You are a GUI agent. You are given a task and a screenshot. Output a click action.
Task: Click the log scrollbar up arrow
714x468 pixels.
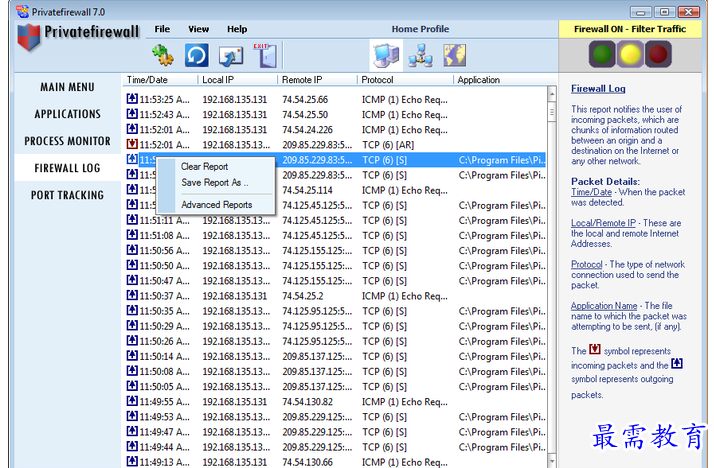pyautogui.click(x=552, y=94)
